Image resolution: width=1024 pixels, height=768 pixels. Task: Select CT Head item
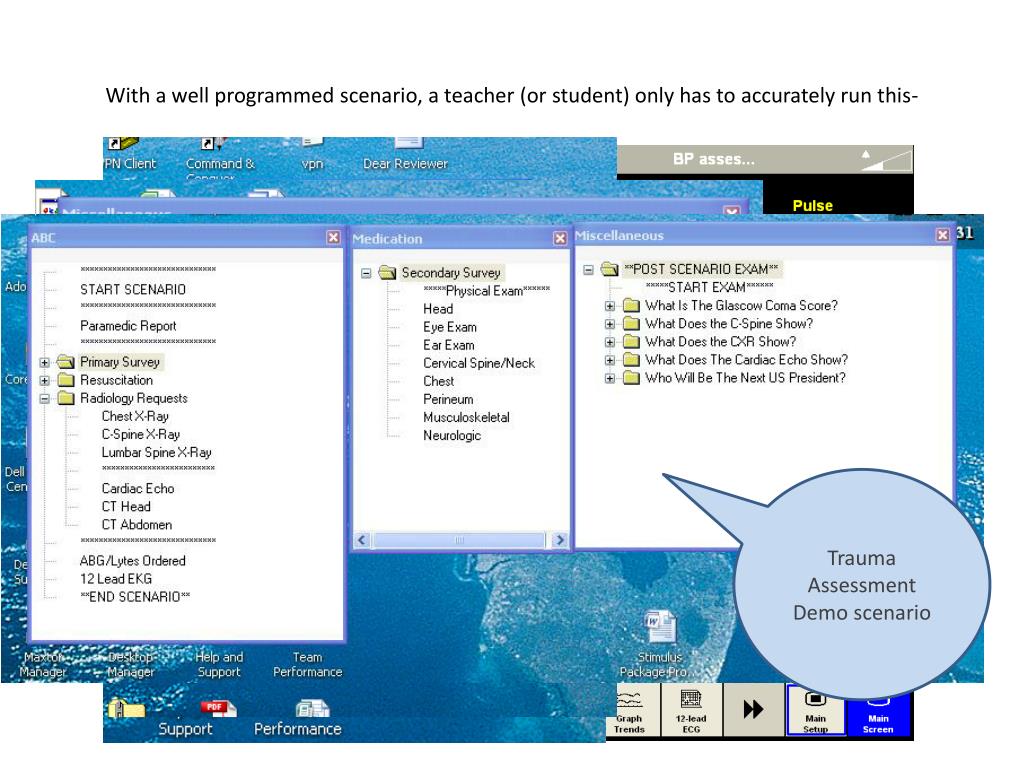tap(126, 507)
